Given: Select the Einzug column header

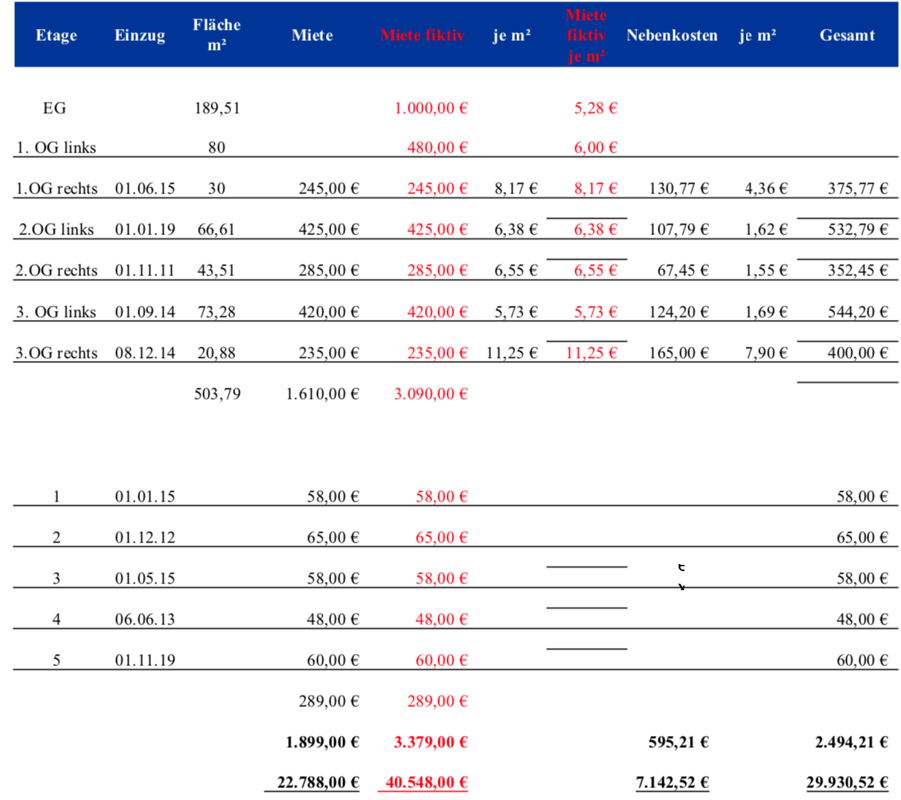Looking at the screenshot, I should point(140,35).
